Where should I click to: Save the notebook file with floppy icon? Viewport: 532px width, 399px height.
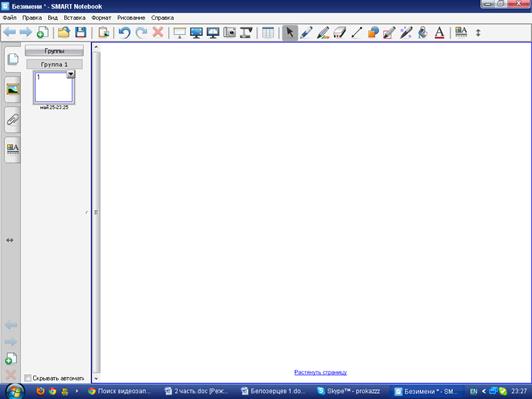point(80,33)
